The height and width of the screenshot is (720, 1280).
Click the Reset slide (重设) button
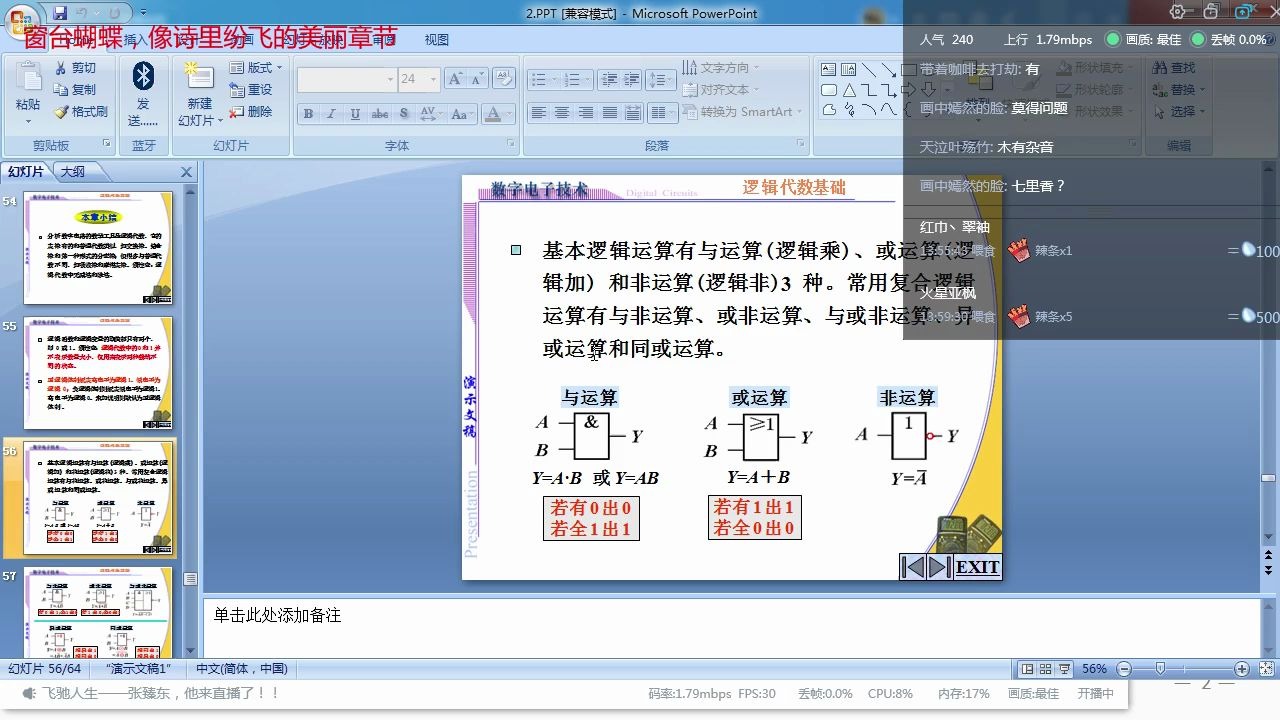pyautogui.click(x=250, y=90)
